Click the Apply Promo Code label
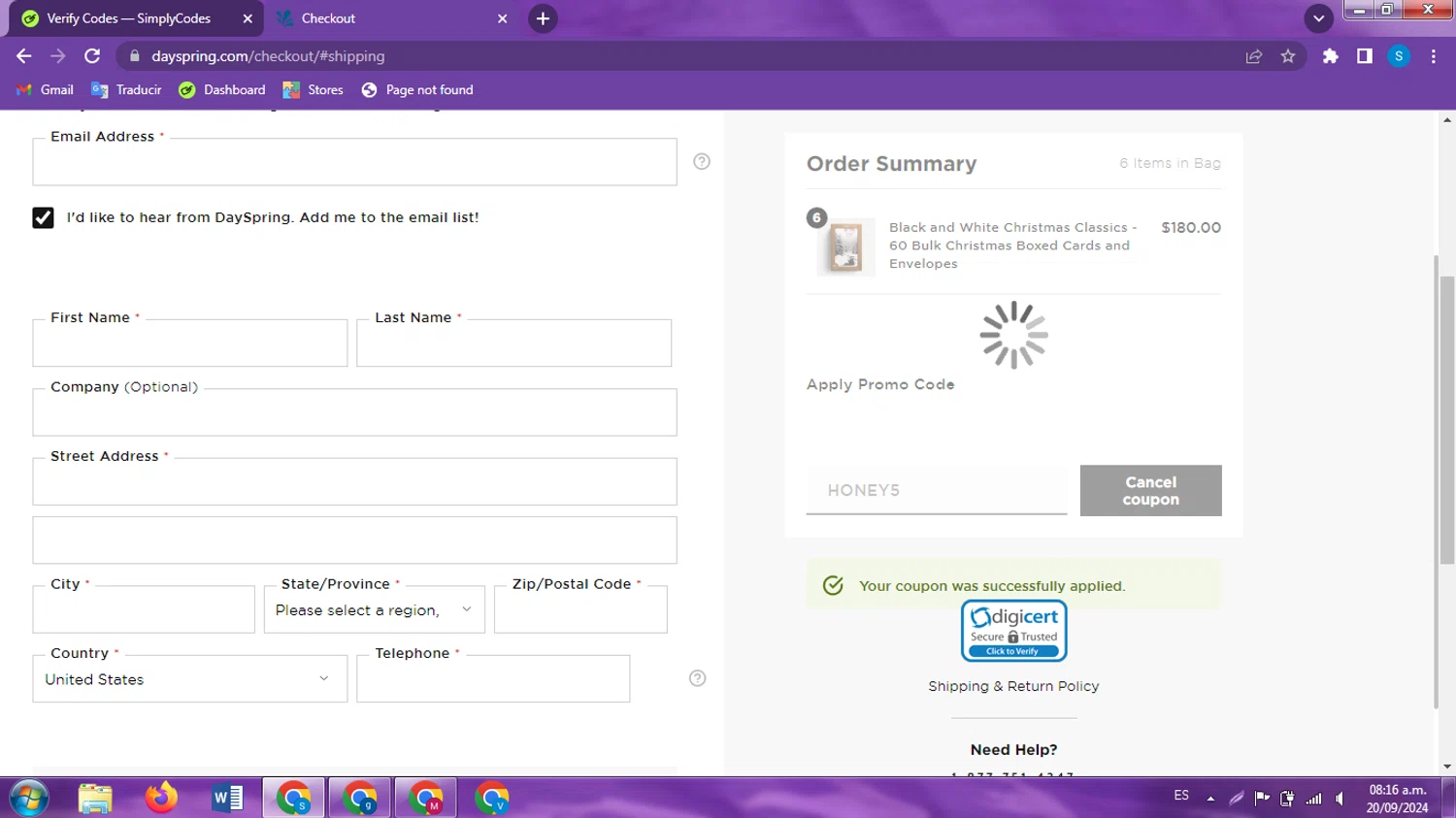This screenshot has height=818, width=1456. click(x=880, y=384)
